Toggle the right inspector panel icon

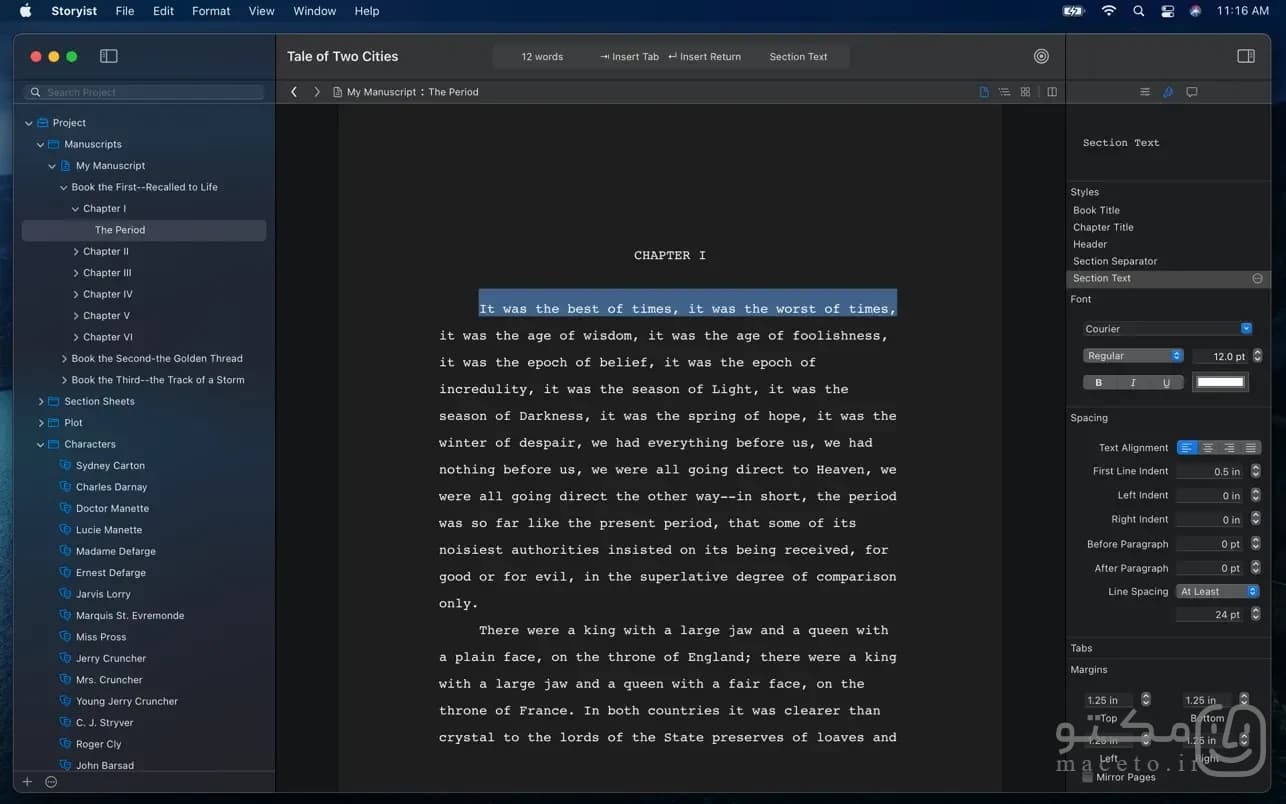click(x=1246, y=56)
